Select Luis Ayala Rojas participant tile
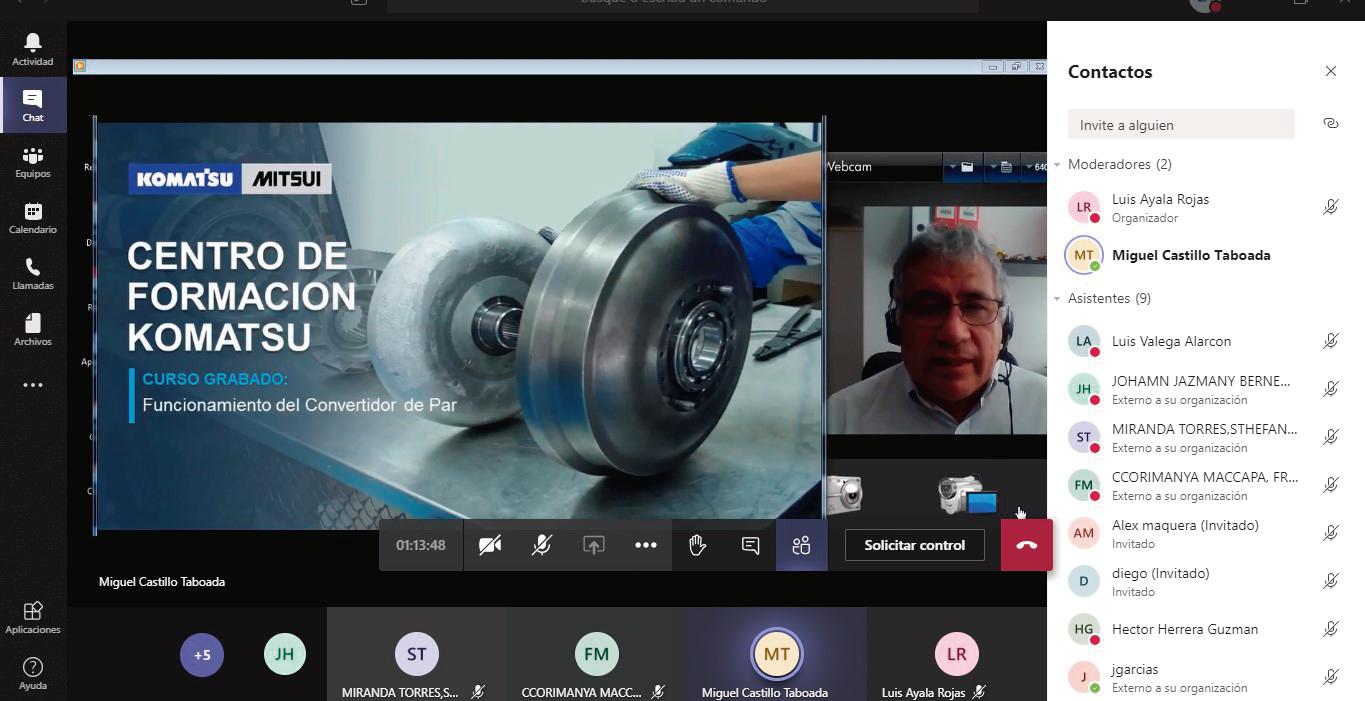1365x701 pixels. click(957, 654)
